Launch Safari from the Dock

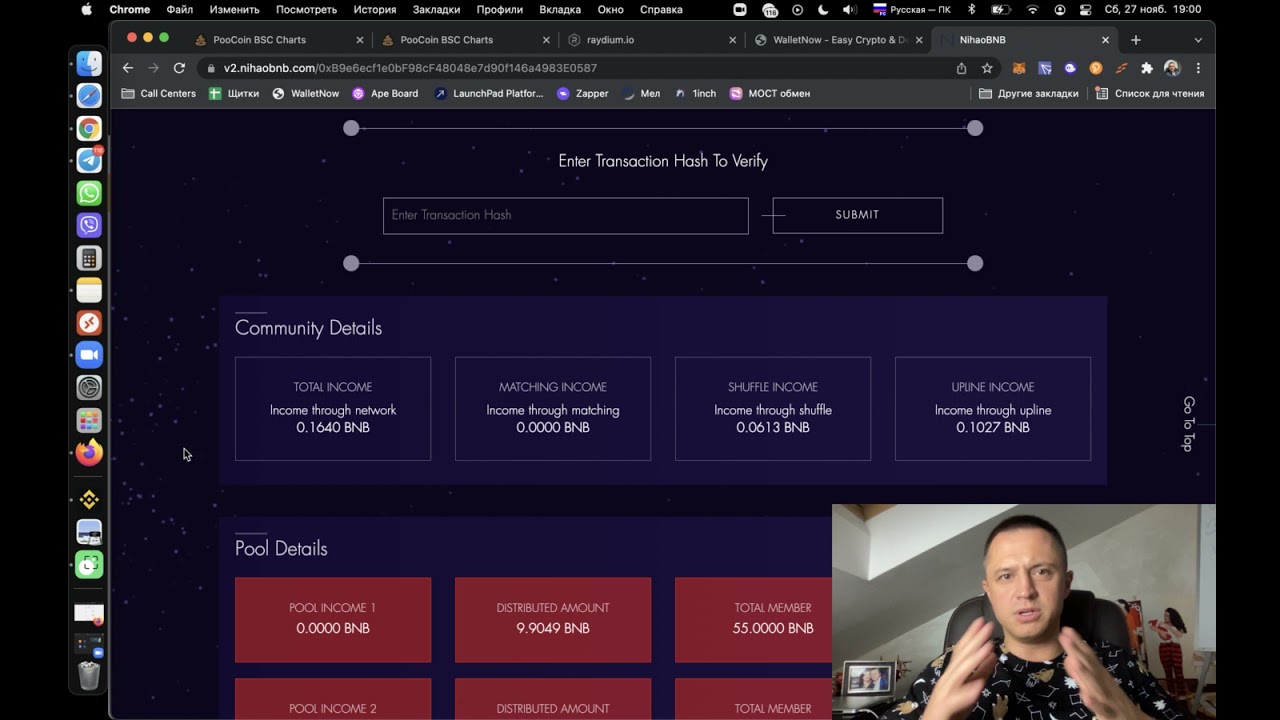tap(89, 96)
